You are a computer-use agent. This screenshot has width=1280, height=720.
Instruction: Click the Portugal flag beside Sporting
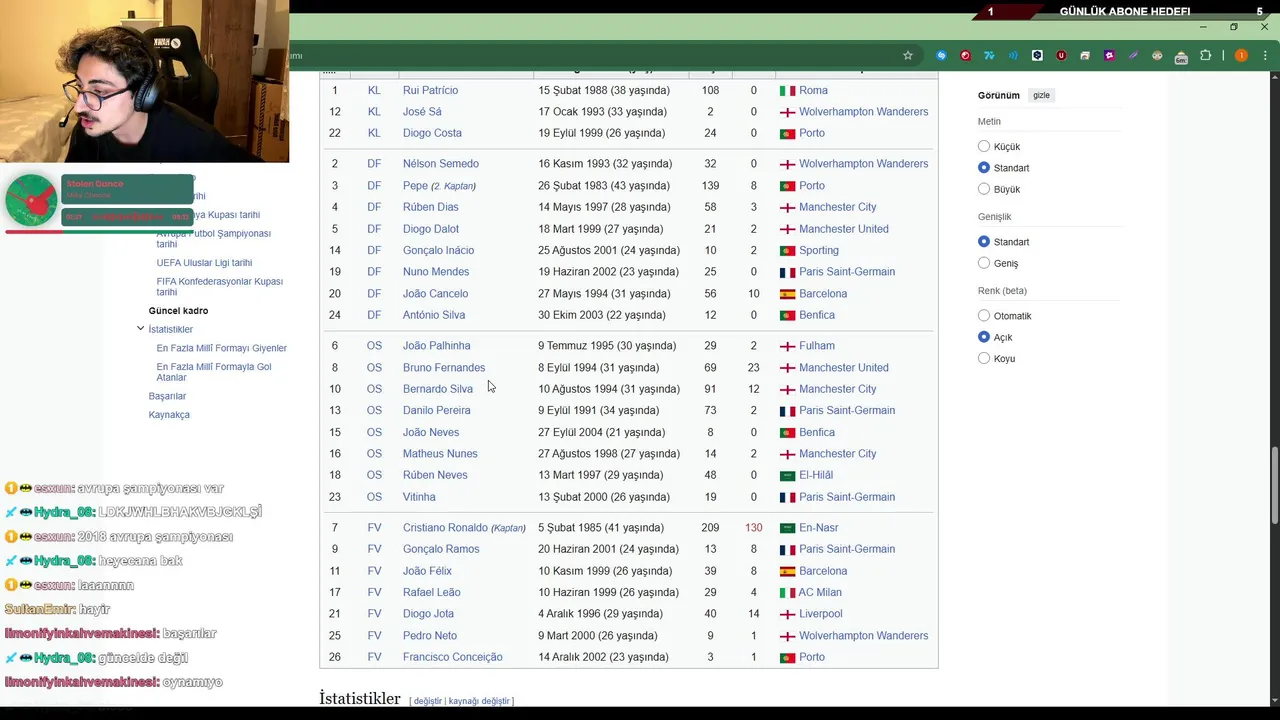tap(787, 251)
